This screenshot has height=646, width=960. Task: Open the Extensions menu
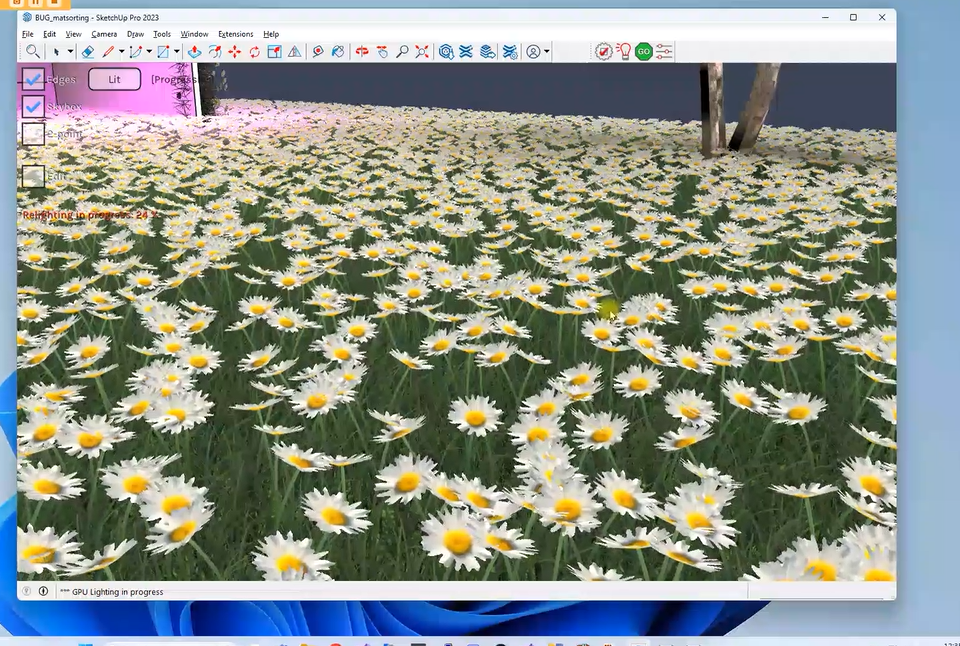(235, 34)
